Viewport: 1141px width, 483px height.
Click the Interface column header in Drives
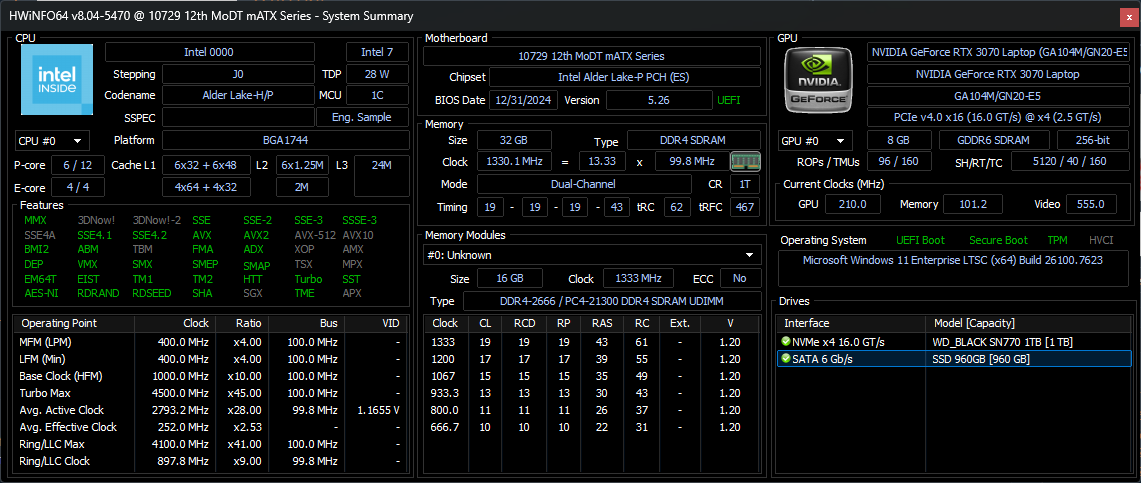851,323
